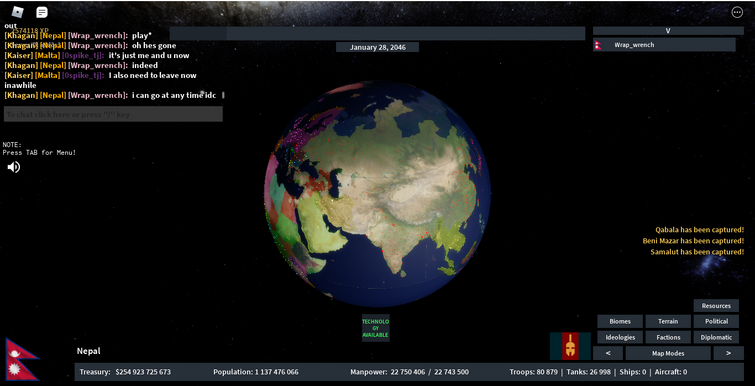This screenshot has width=755, height=386.
Task: Open the three-dot options menu
Action: (737, 13)
